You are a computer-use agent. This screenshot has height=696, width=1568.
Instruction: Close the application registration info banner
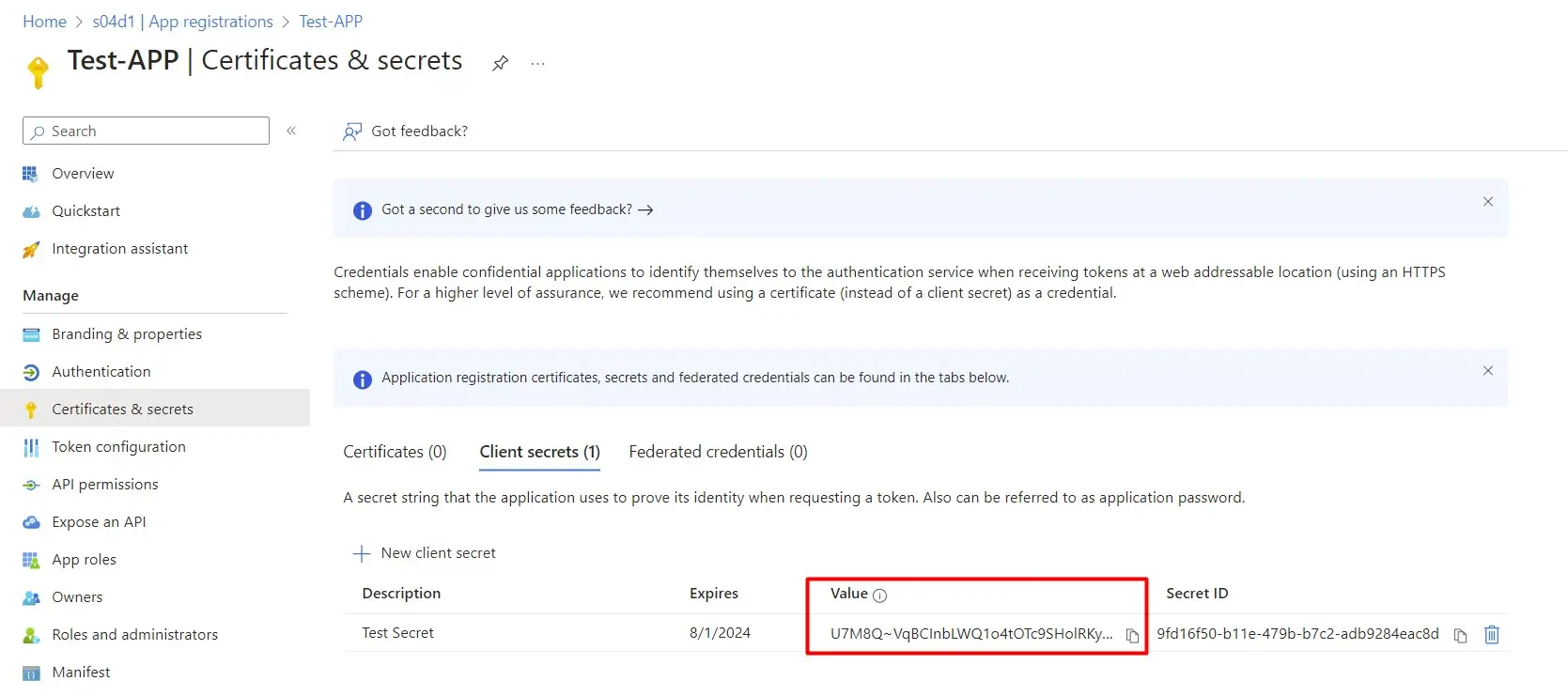pos(1488,371)
